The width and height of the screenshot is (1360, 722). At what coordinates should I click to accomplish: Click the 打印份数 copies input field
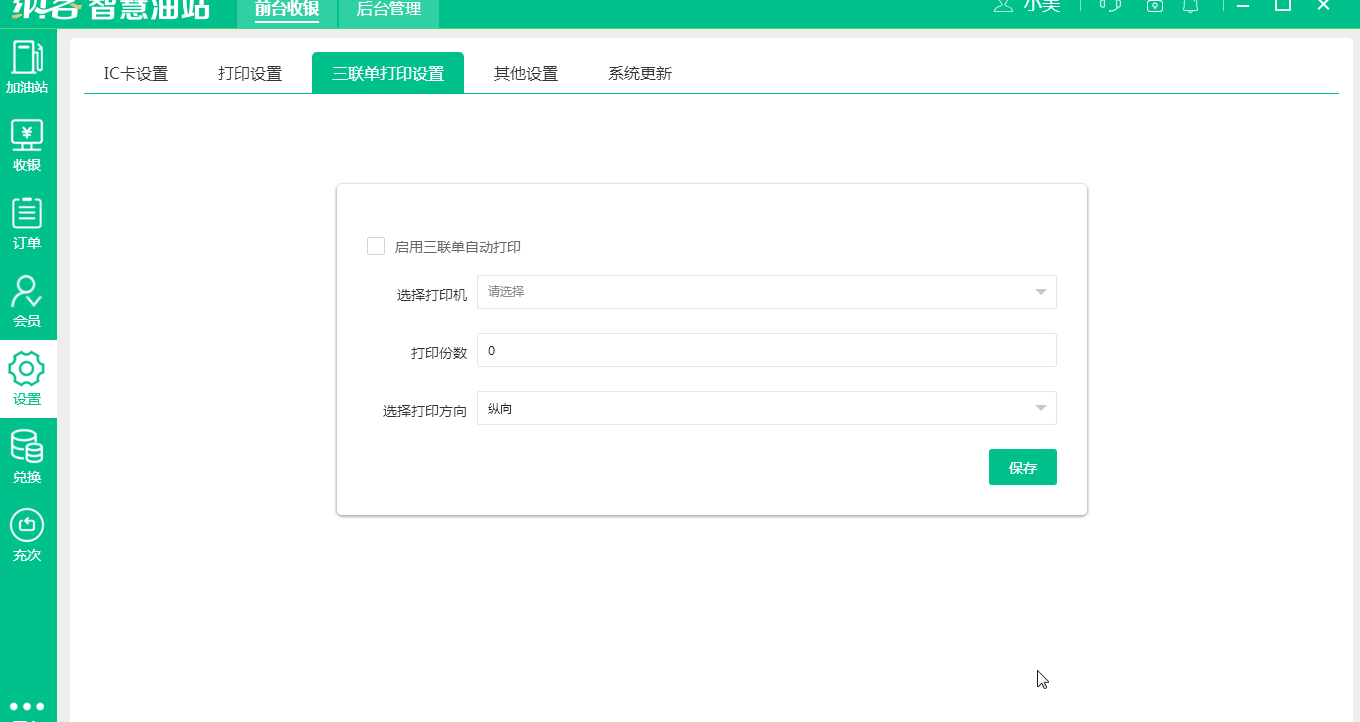767,350
